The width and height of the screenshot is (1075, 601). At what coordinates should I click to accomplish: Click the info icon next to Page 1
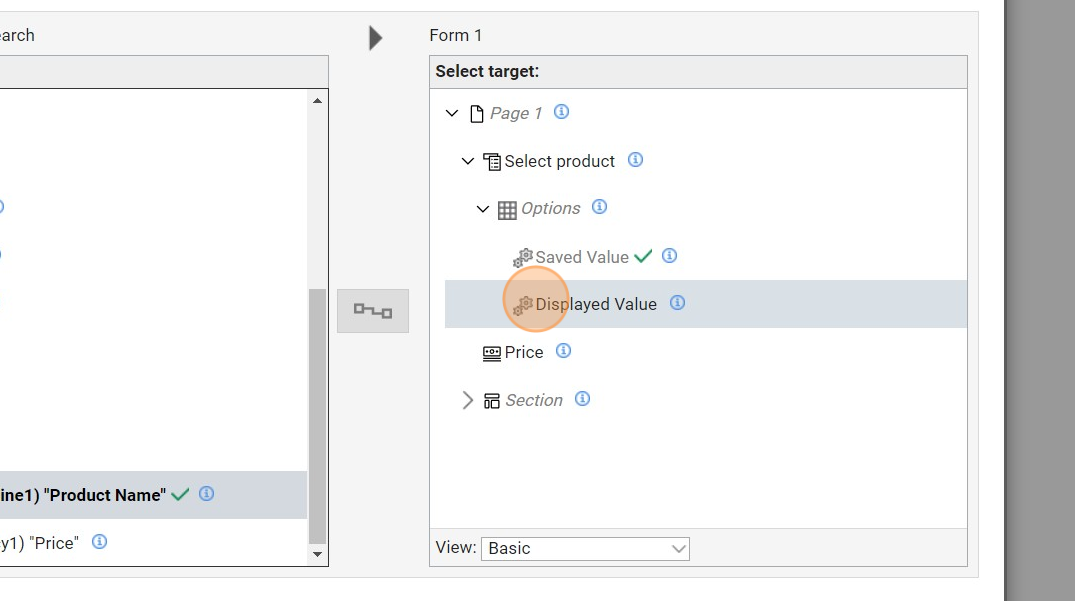(x=561, y=112)
